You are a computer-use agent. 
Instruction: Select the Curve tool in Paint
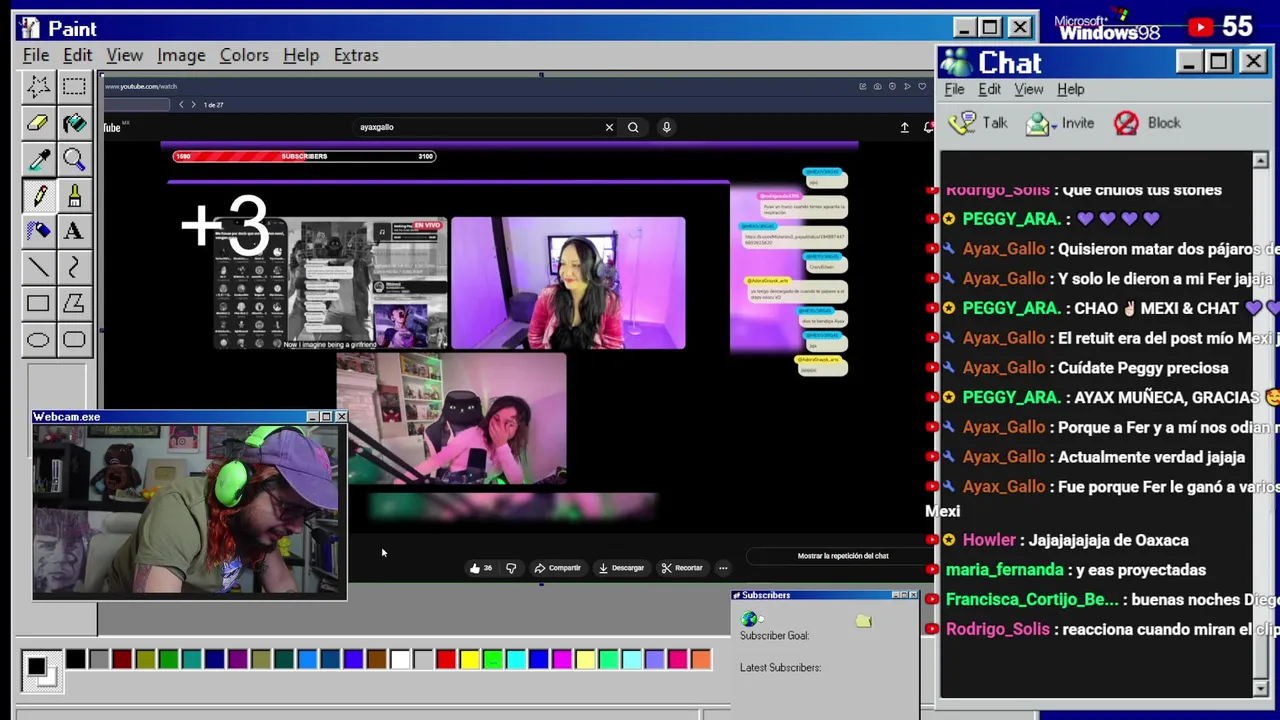(x=74, y=266)
